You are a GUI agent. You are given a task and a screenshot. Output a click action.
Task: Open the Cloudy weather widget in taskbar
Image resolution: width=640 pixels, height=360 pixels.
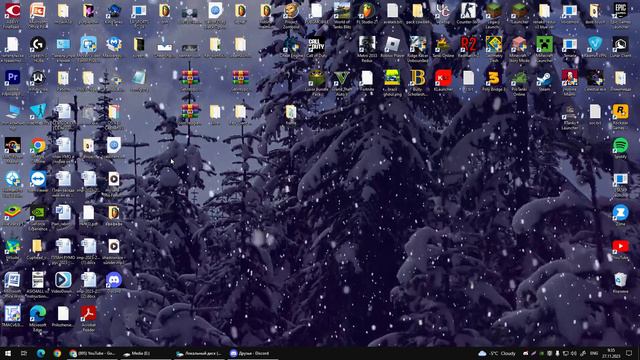[497, 353]
